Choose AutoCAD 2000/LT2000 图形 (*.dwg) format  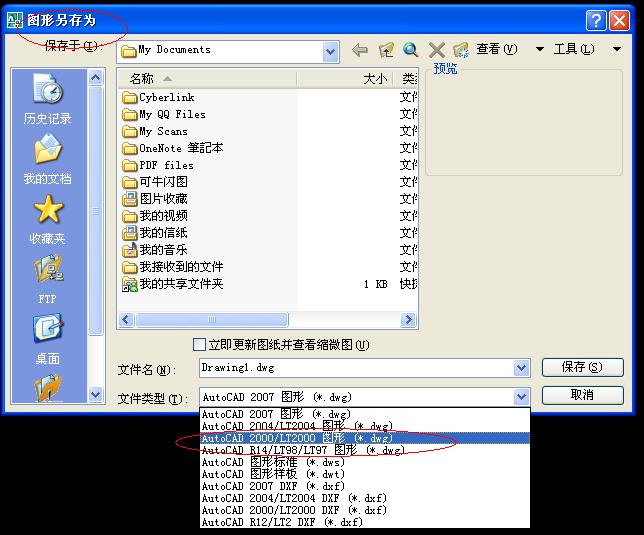click(365, 438)
